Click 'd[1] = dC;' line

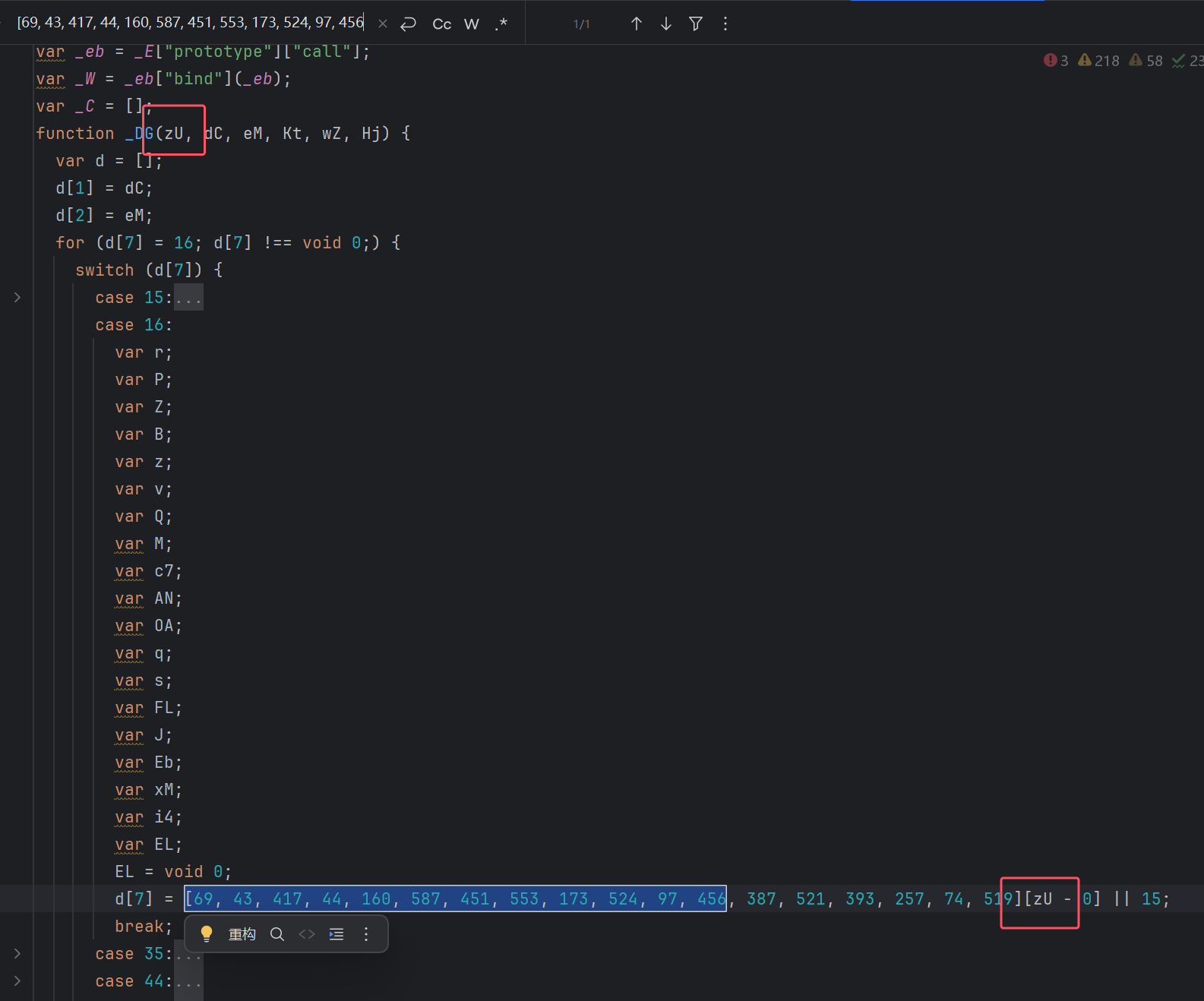(104, 188)
